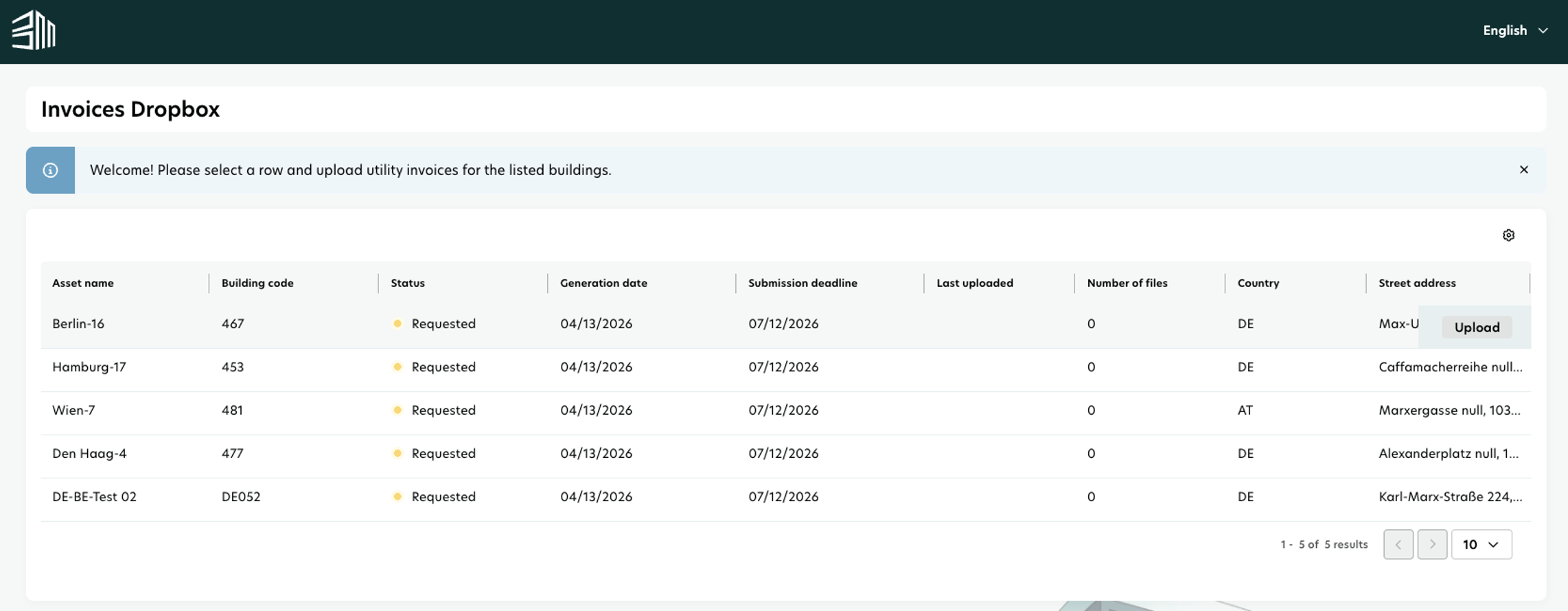Open the rows-per-page dropdown showing 10
This screenshot has width=1568, height=611.
[1481, 544]
